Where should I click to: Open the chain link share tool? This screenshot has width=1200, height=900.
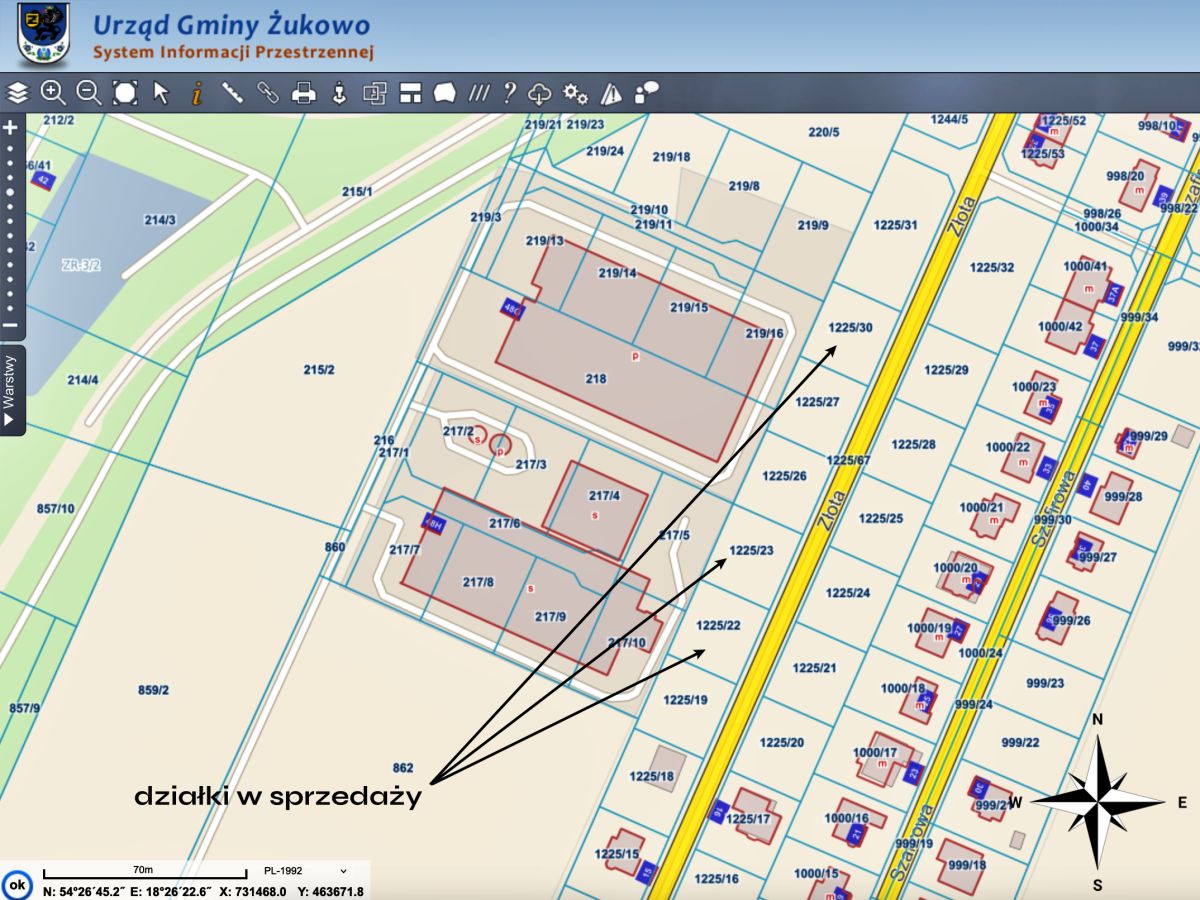pos(268,93)
